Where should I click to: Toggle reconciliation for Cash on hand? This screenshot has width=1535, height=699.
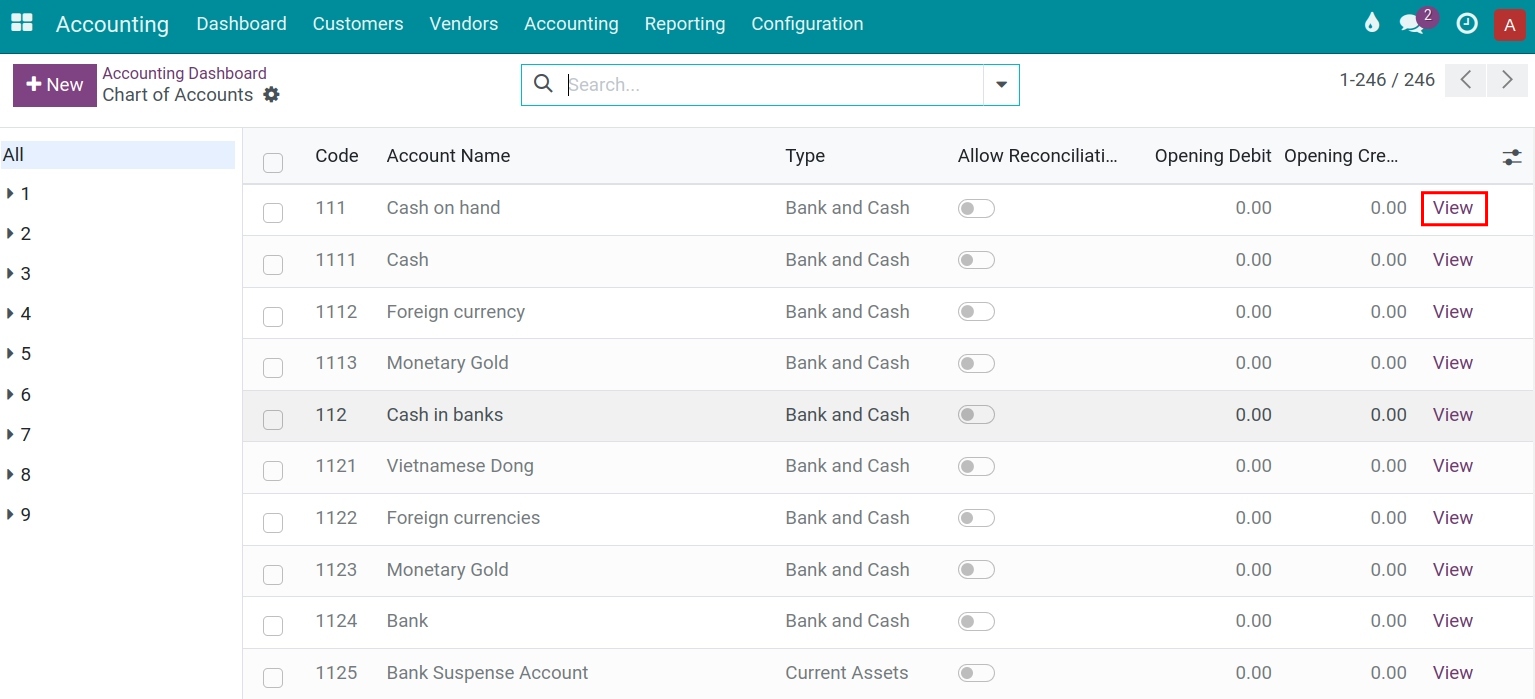(x=976, y=208)
